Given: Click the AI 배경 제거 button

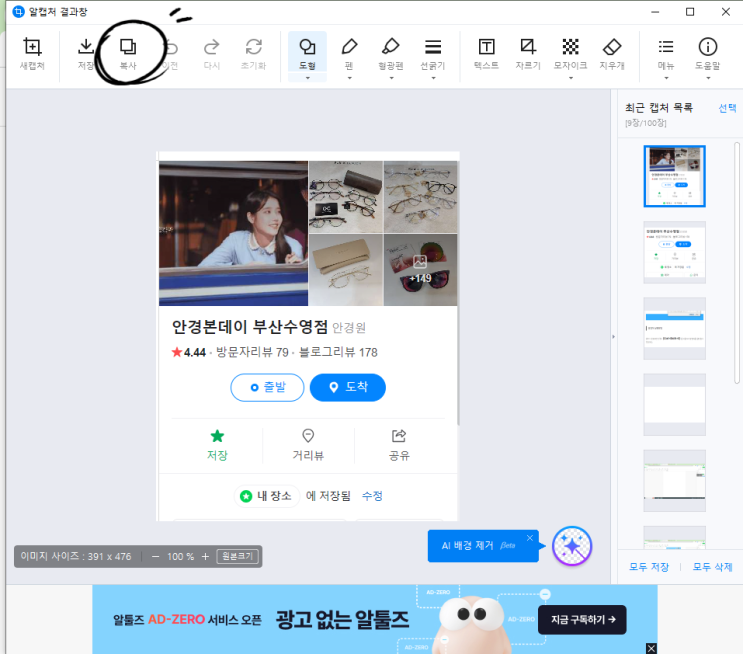Looking at the screenshot, I should pyautogui.click(x=482, y=546).
